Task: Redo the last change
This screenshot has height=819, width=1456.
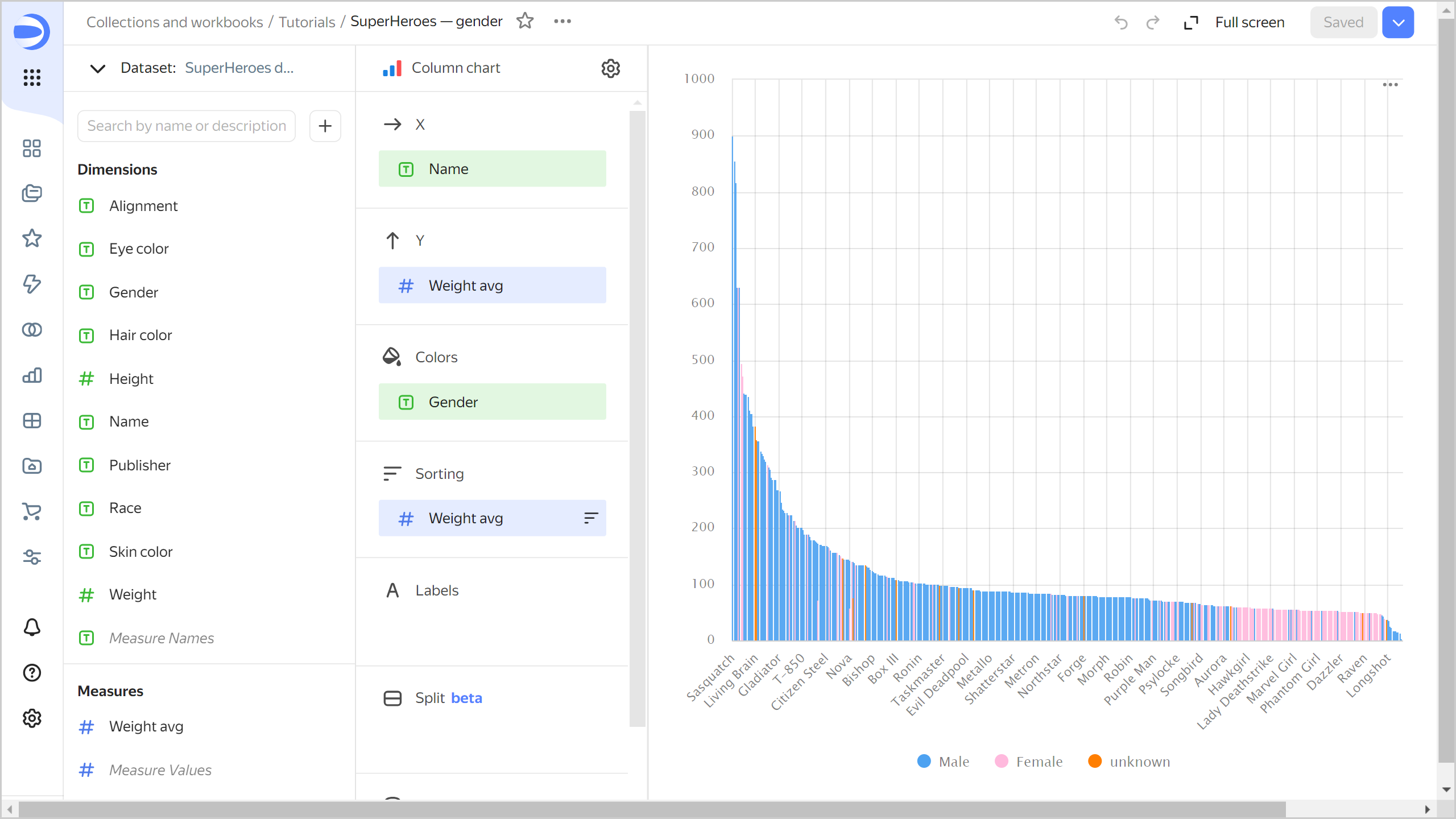Action: click(x=1153, y=22)
